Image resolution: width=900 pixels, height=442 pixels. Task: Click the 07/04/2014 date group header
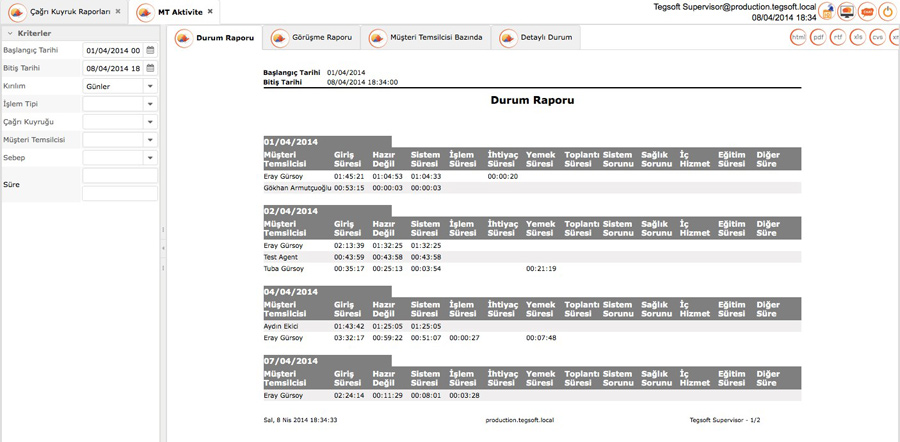(327, 361)
